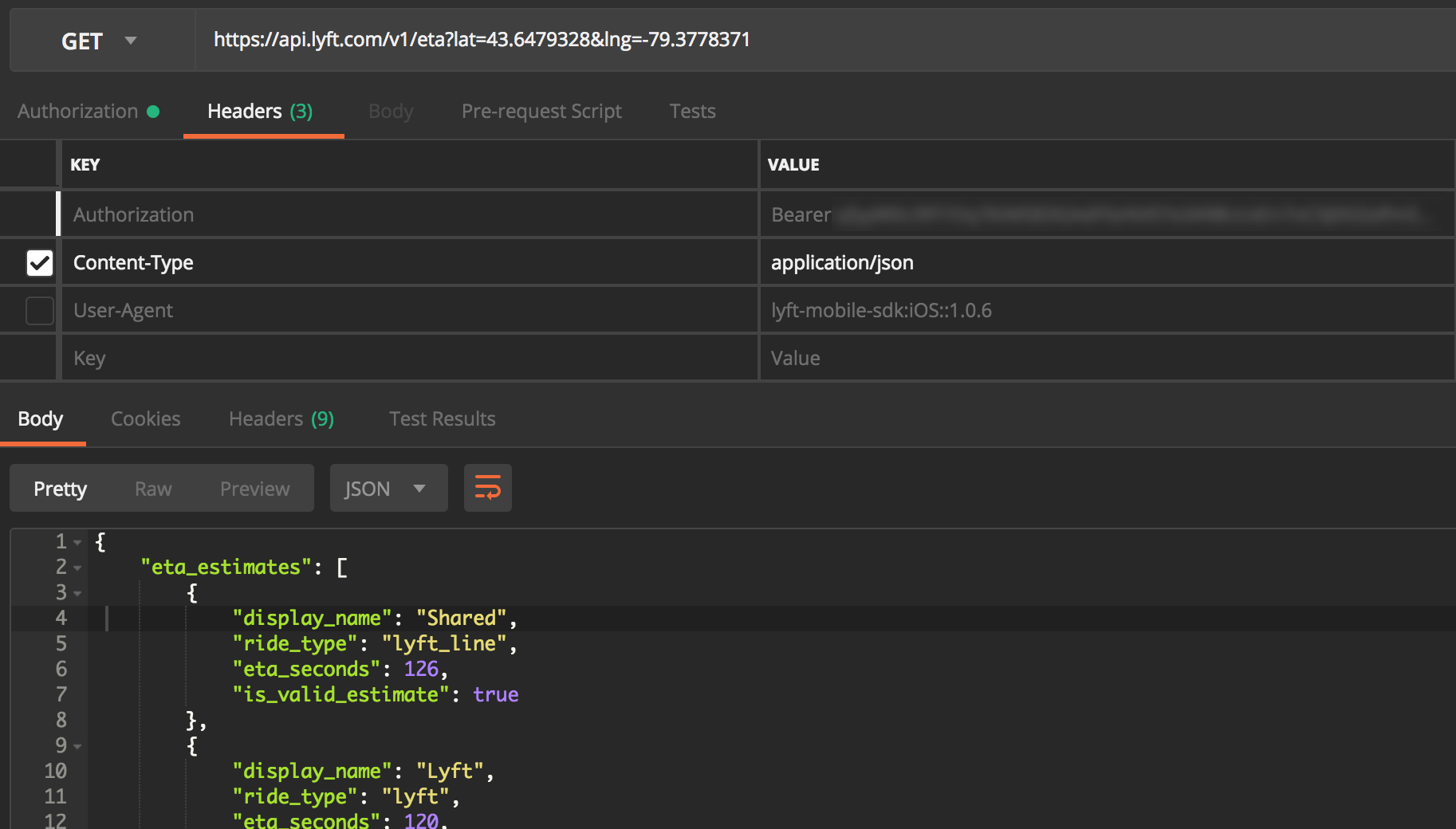1456x829 pixels.
Task: Click the User-Agent key cell
Action: click(x=409, y=310)
